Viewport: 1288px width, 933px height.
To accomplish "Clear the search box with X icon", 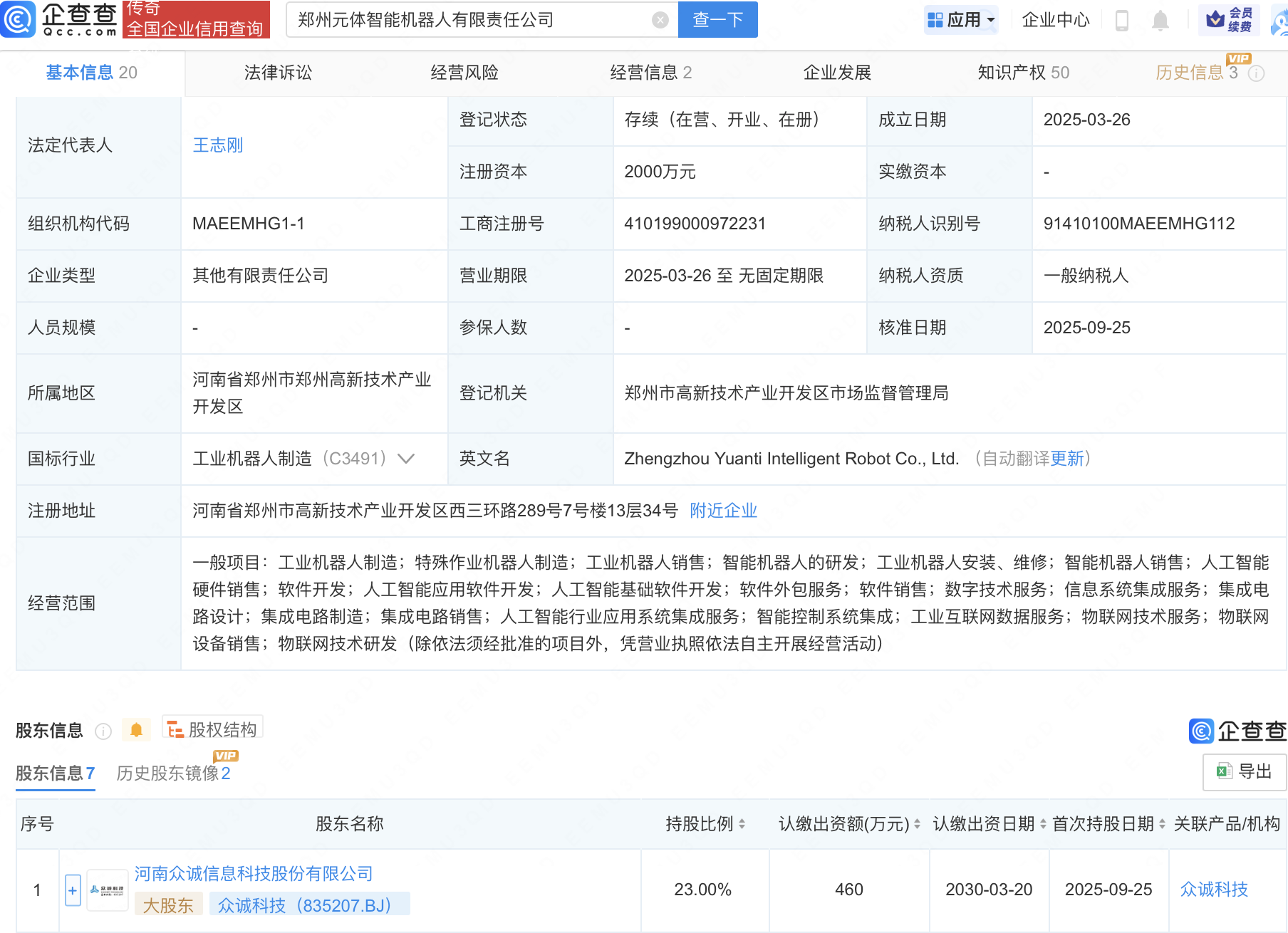I will coord(660,20).
